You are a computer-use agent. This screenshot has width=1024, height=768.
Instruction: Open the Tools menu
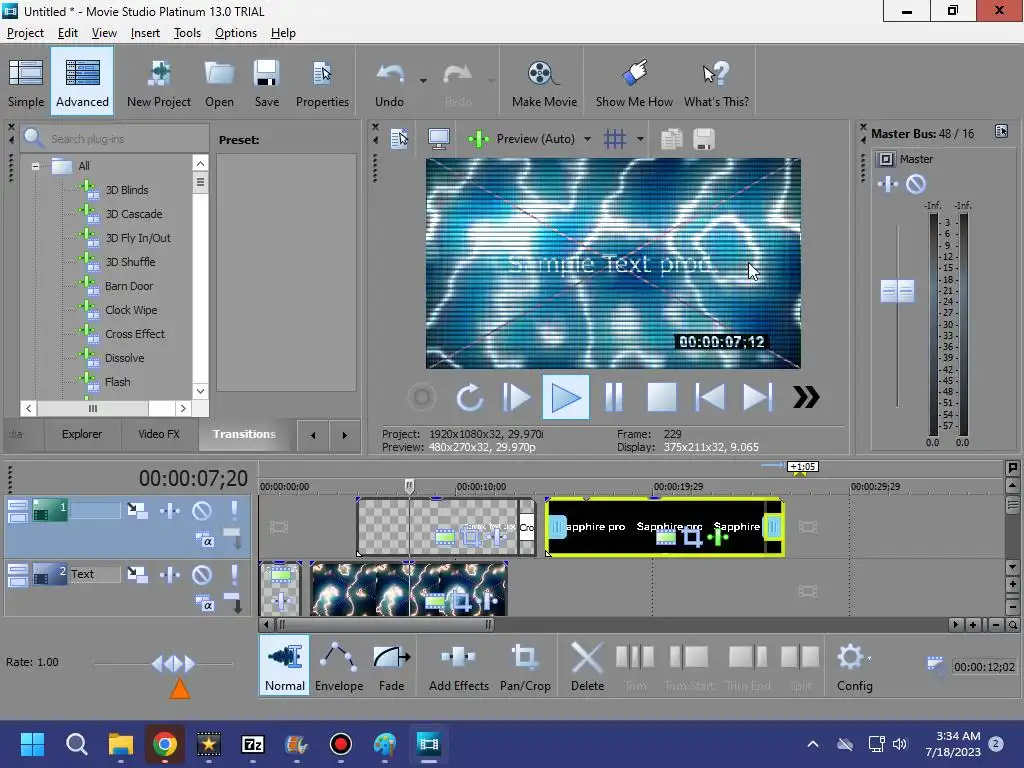[187, 33]
